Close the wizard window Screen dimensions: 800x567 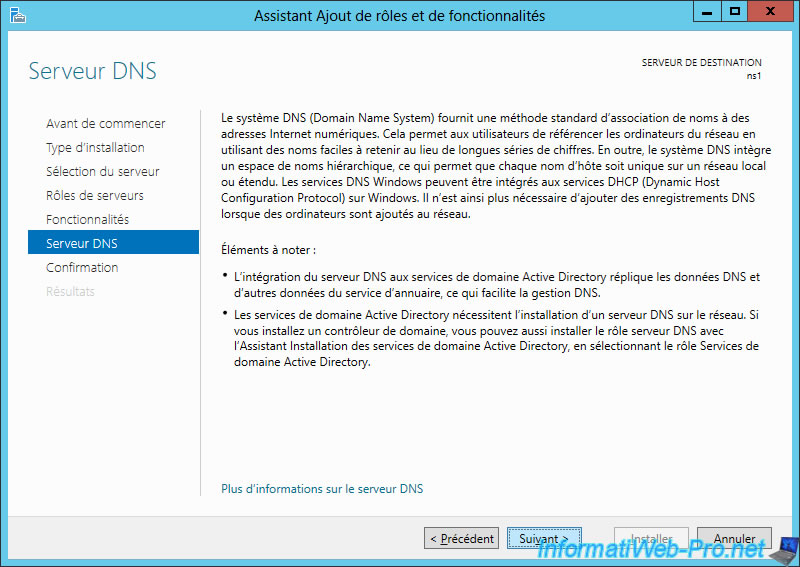click(770, 12)
